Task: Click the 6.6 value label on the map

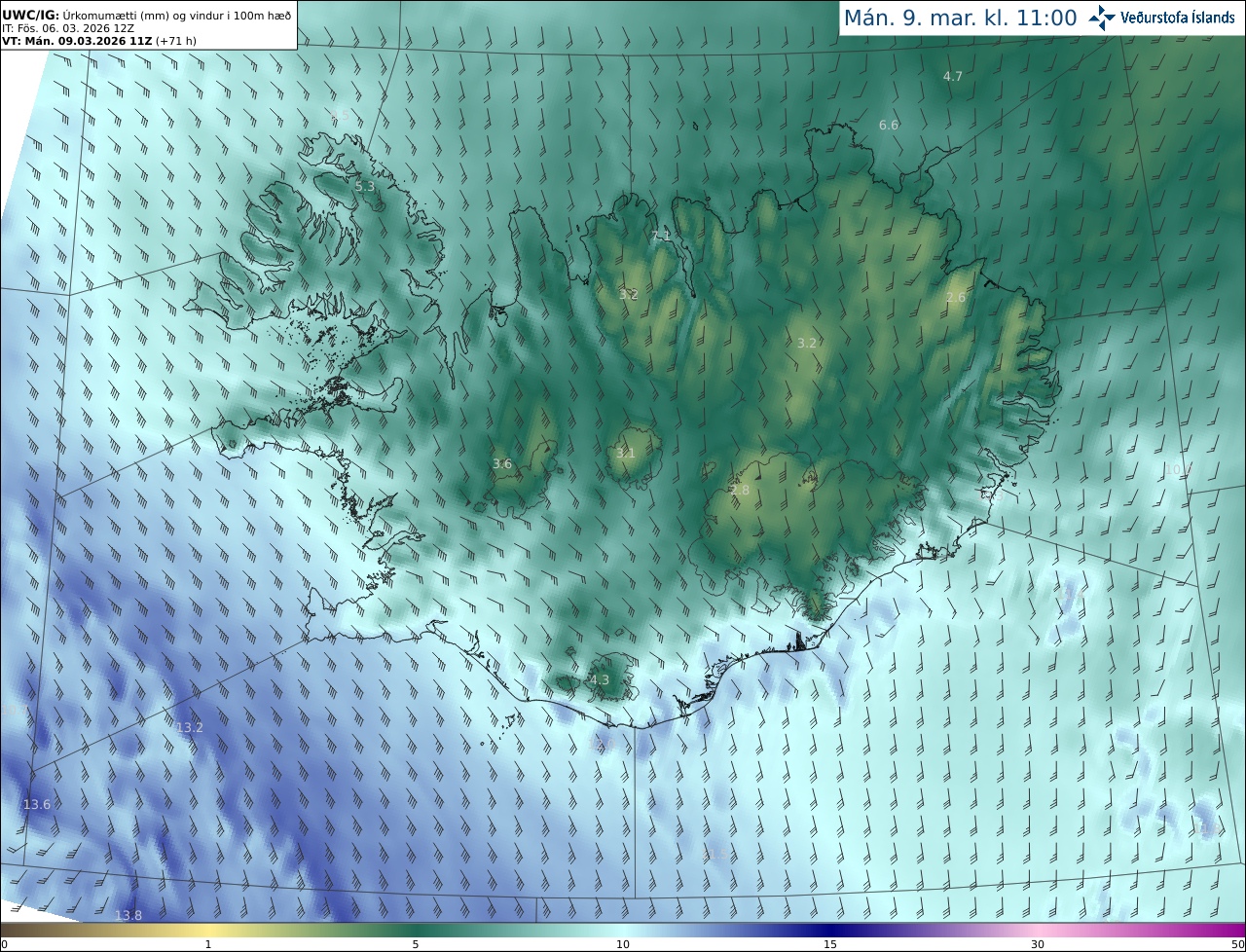Action: 889,125
